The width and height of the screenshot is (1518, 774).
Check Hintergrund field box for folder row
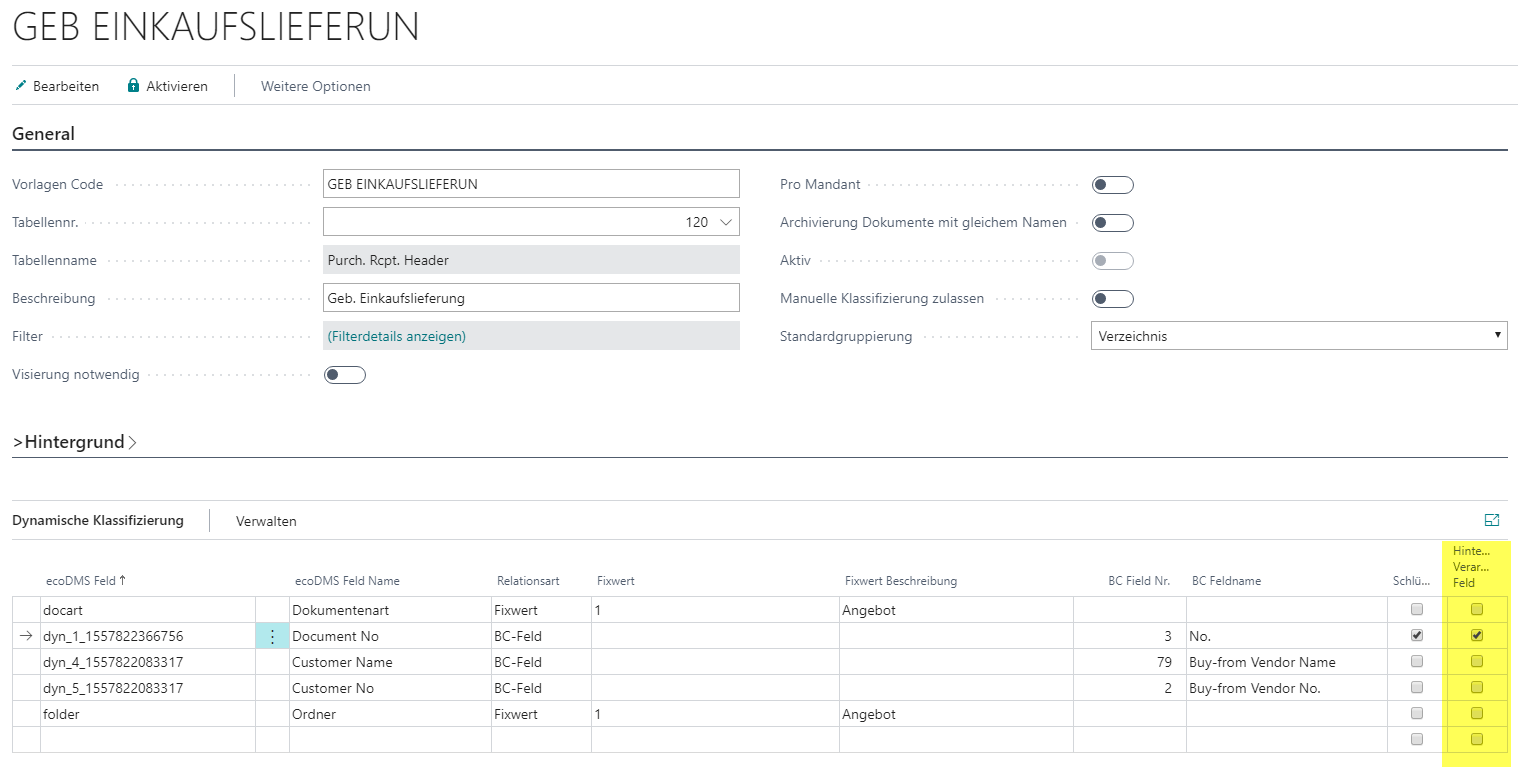(1477, 713)
